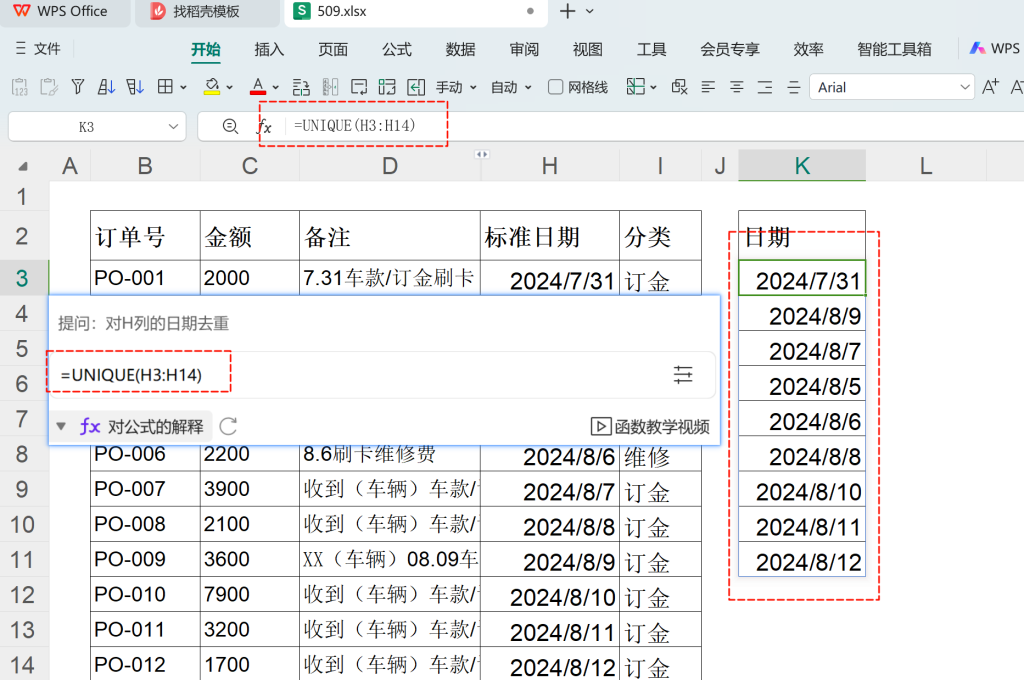Screen dimensions: 1024x680
Task: Click the paste values icon
Action: point(20,87)
